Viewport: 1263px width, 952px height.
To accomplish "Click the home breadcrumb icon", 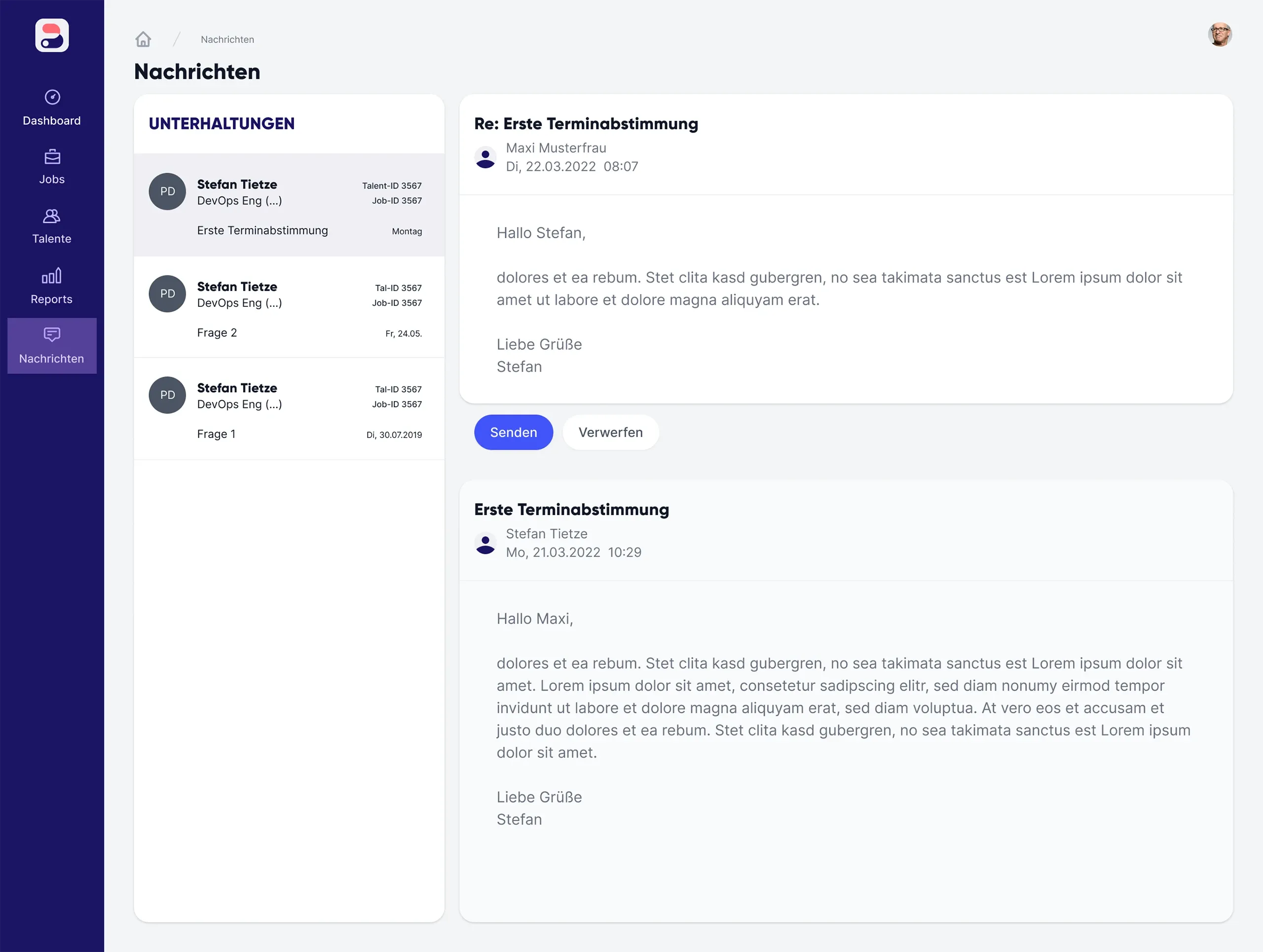I will pos(143,39).
